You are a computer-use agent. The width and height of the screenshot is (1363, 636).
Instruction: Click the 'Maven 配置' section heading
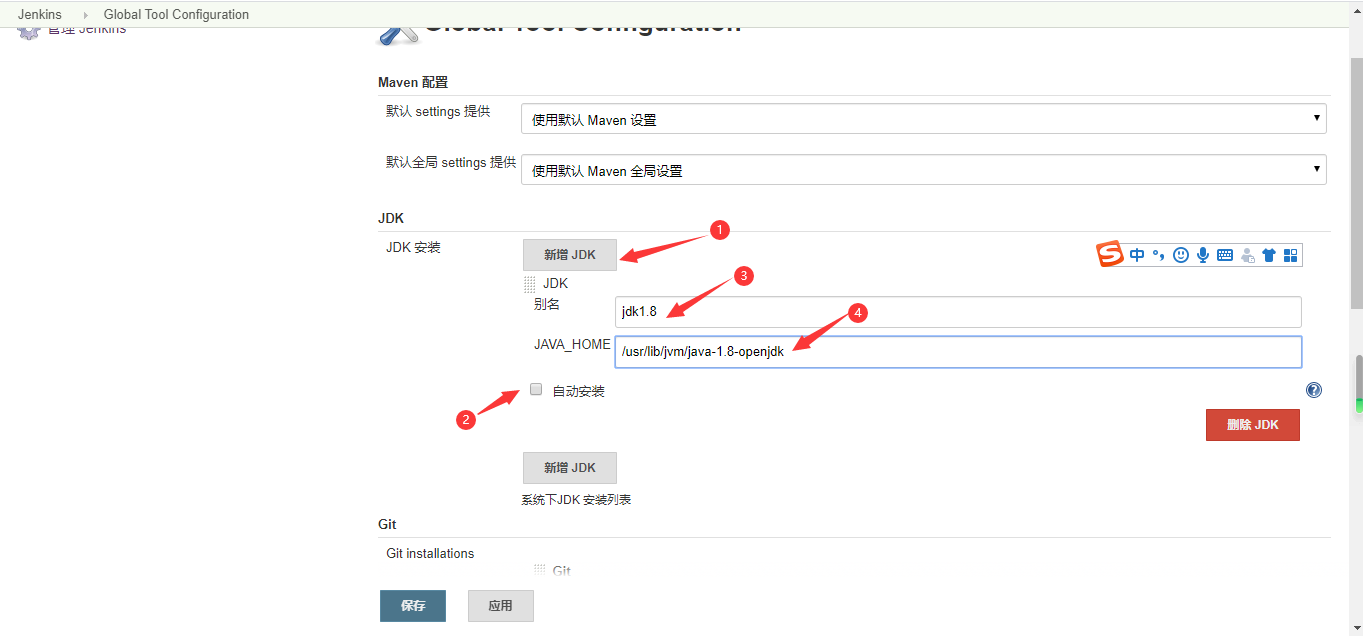(413, 82)
